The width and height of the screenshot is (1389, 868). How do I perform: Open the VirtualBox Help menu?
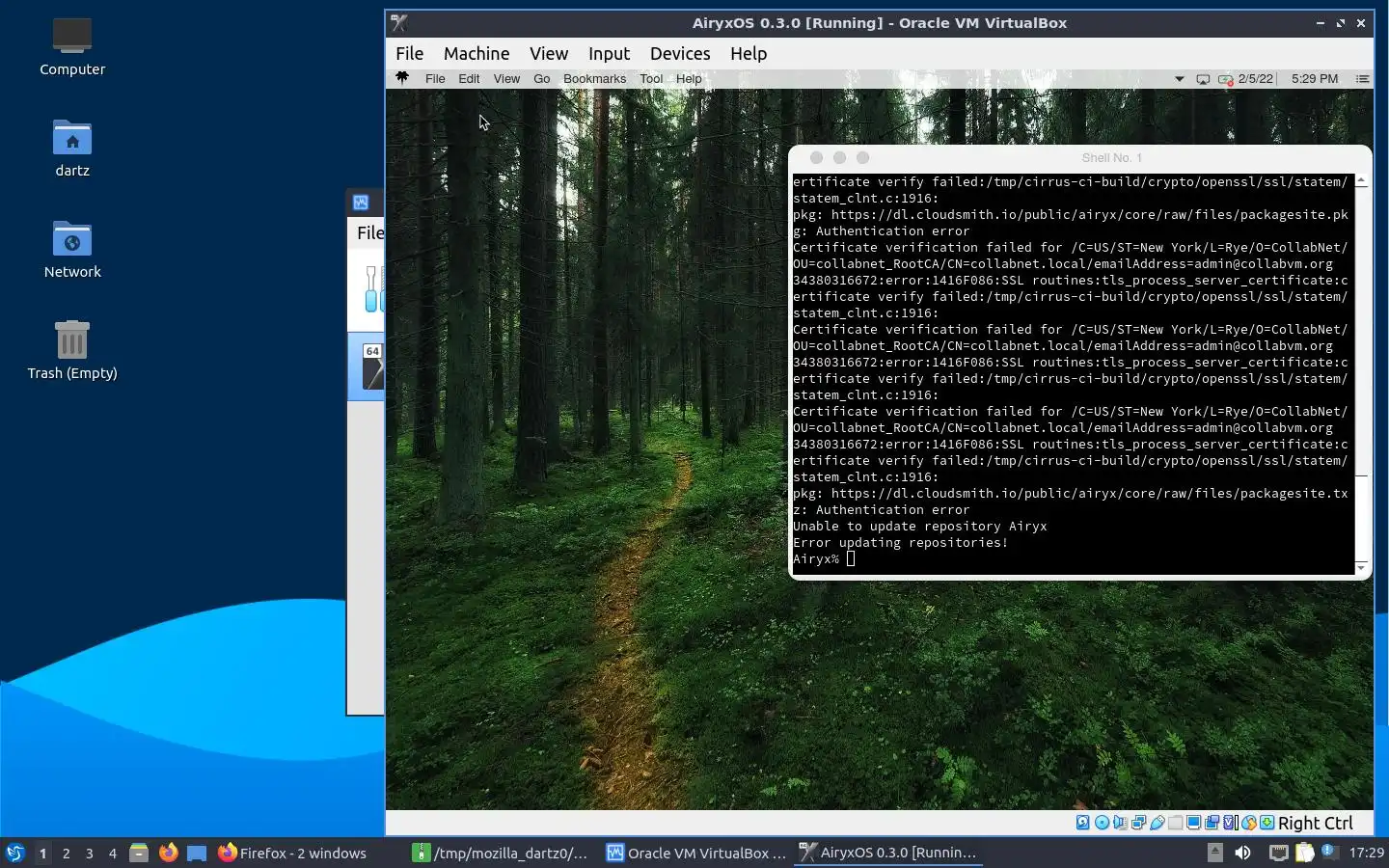[749, 53]
